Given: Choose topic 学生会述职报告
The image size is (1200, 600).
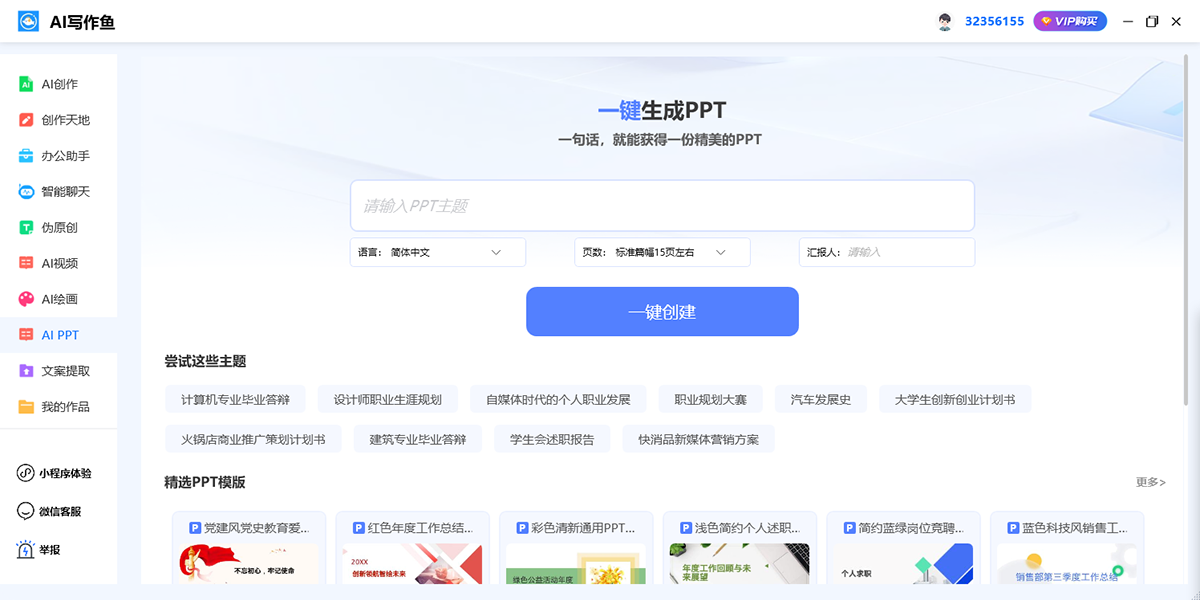Looking at the screenshot, I should click(552, 439).
